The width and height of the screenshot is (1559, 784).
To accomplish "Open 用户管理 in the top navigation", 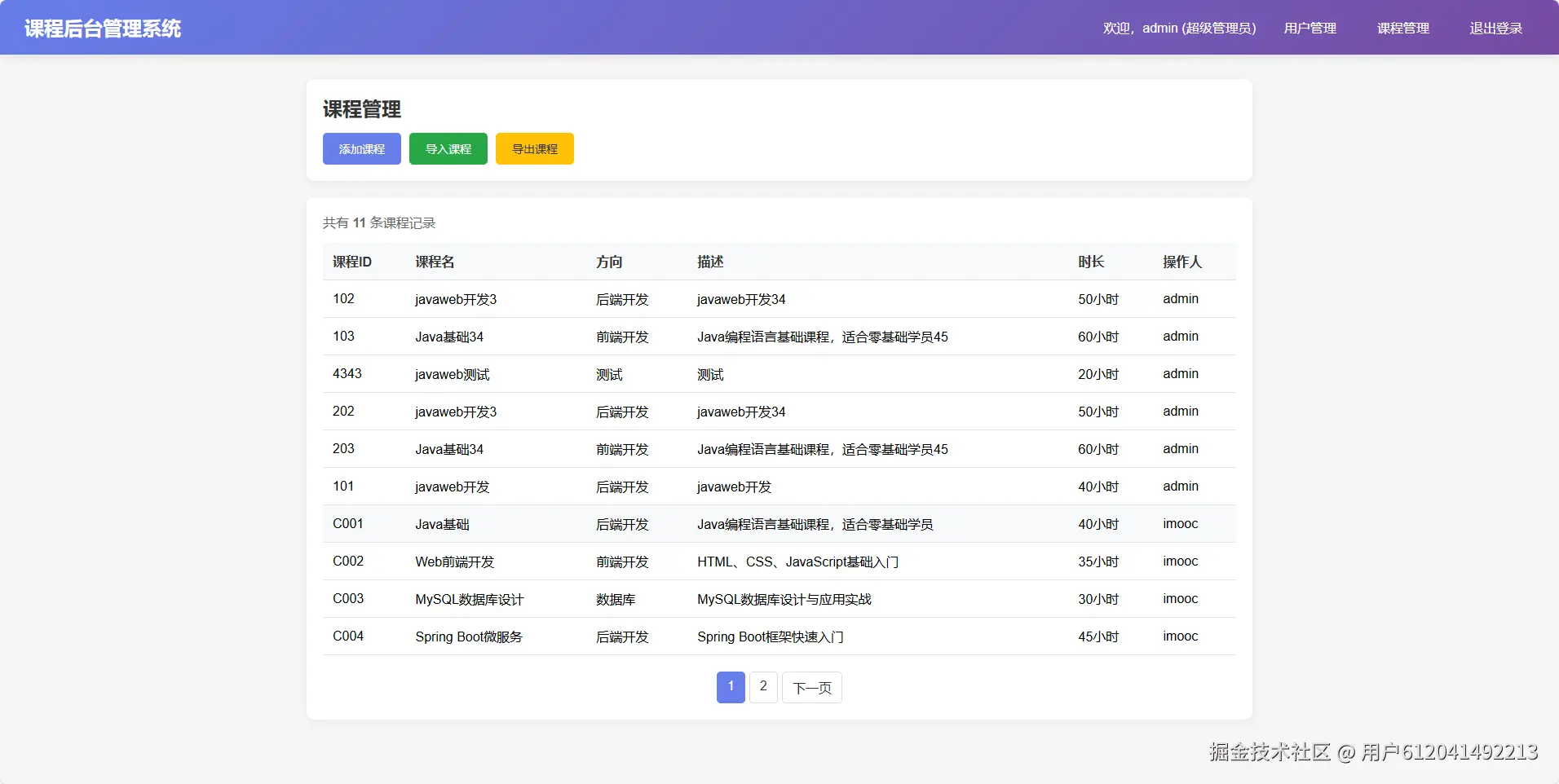I will click(1309, 29).
